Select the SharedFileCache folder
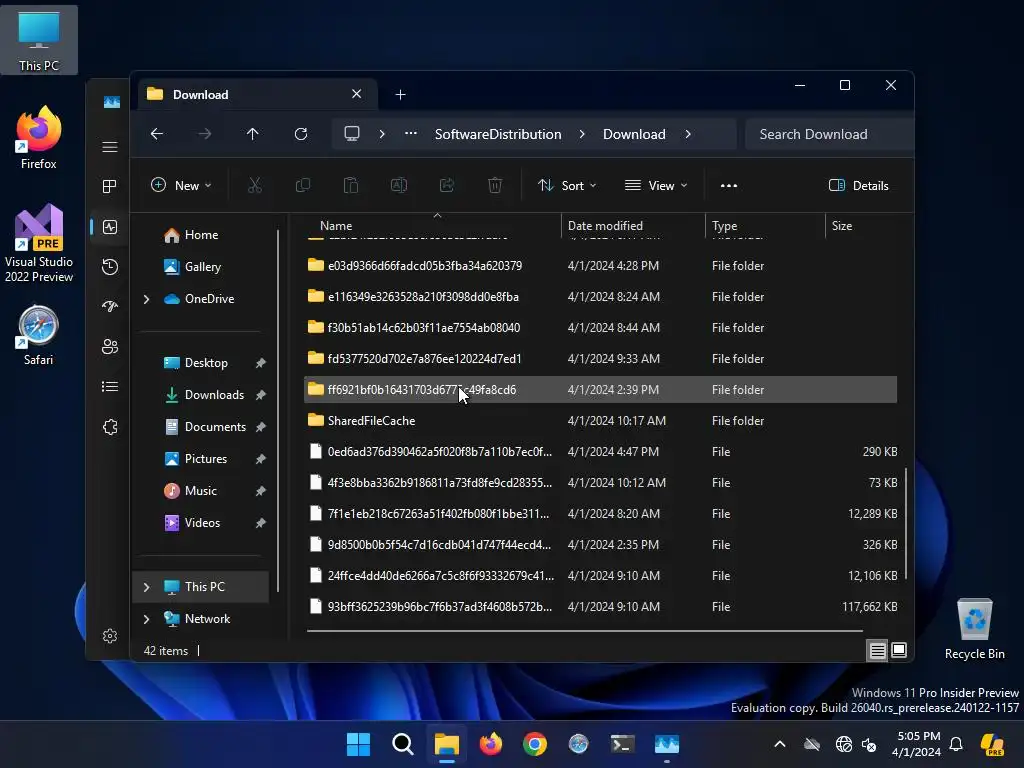 [600, 421]
